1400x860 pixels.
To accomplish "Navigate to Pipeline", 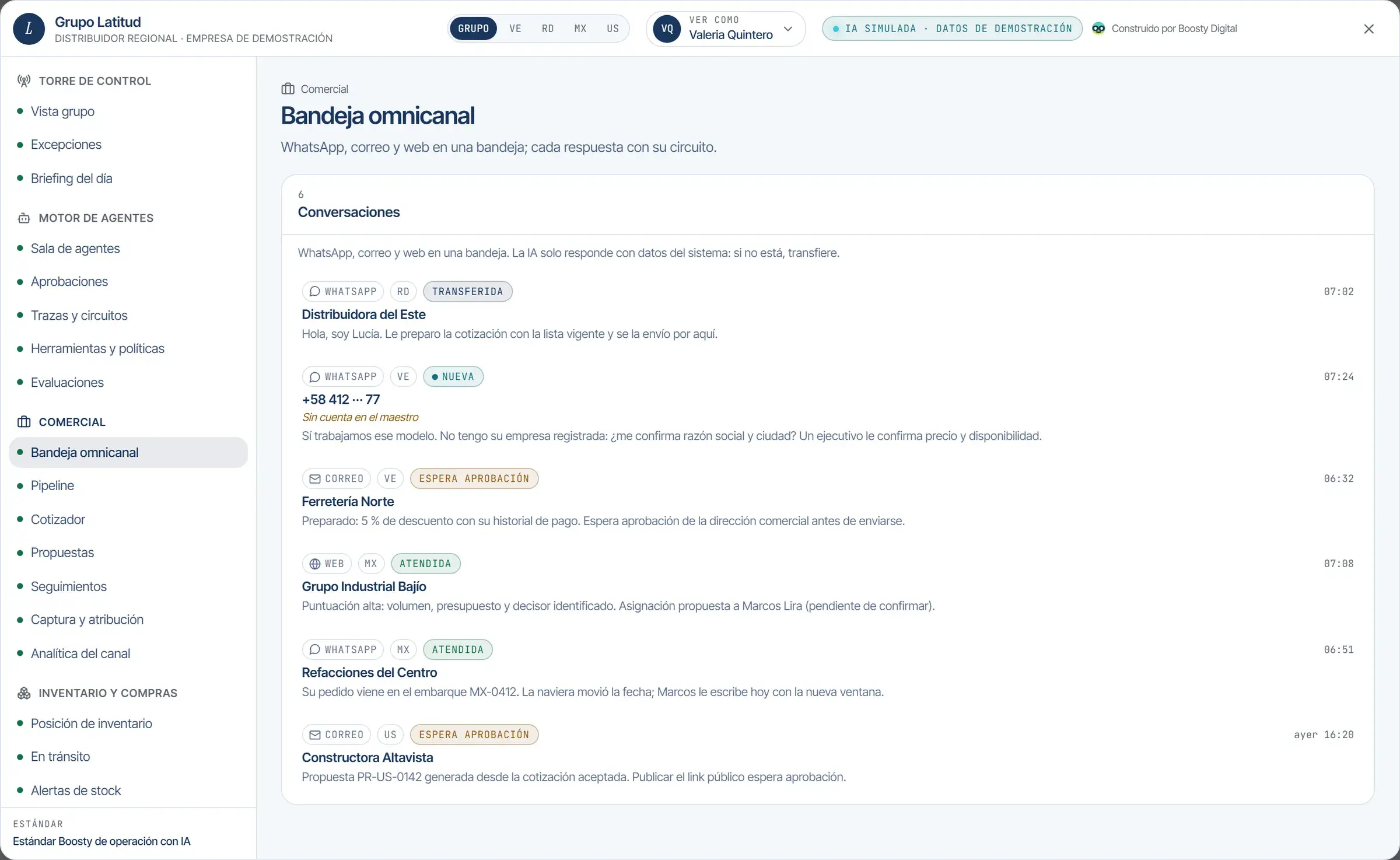I will point(128,485).
